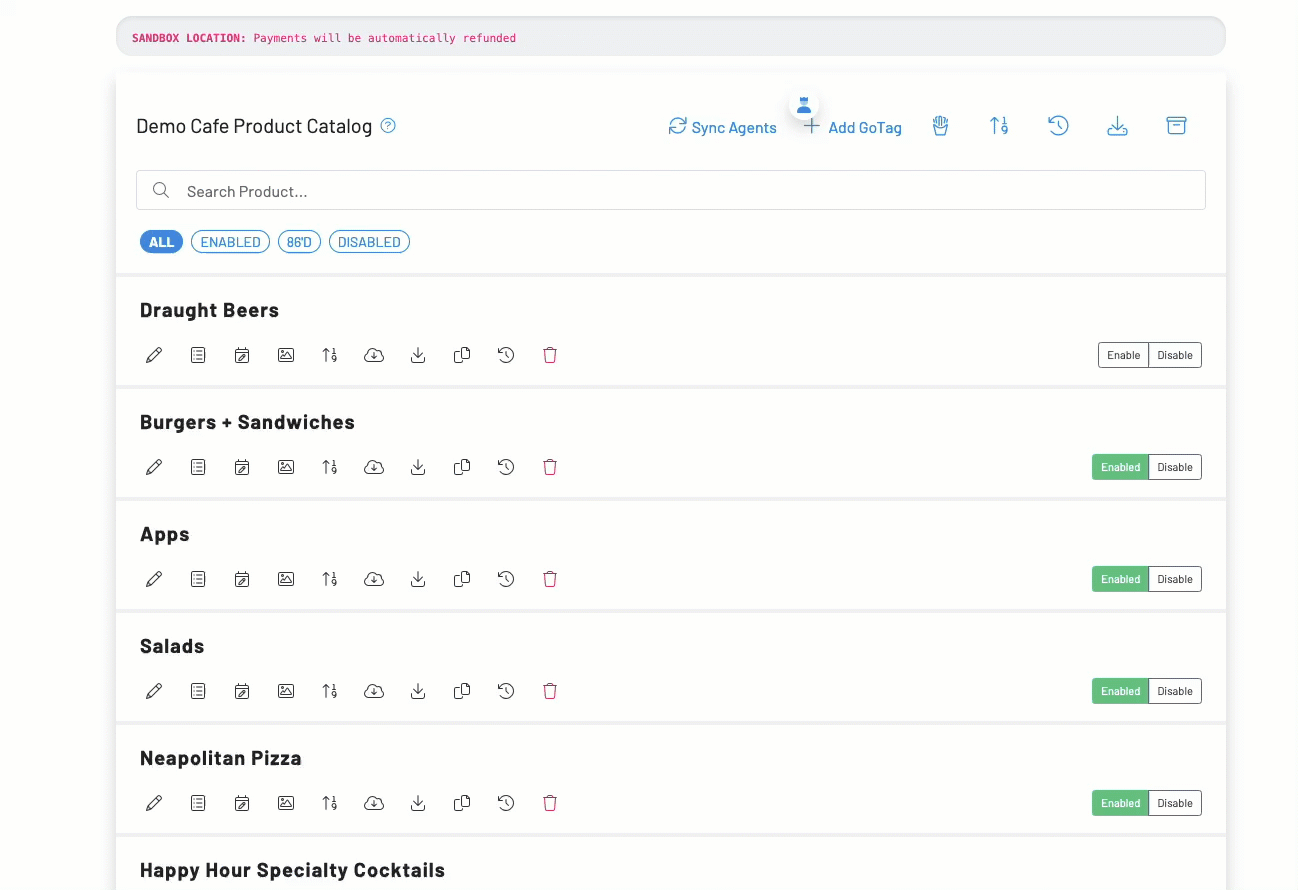Filter products by the ENABLED tab
1298x890 pixels.
(x=230, y=242)
